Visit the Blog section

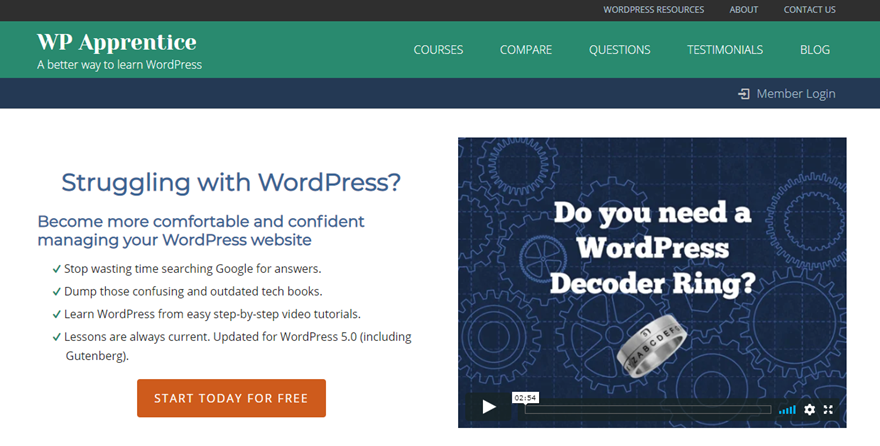[815, 50]
